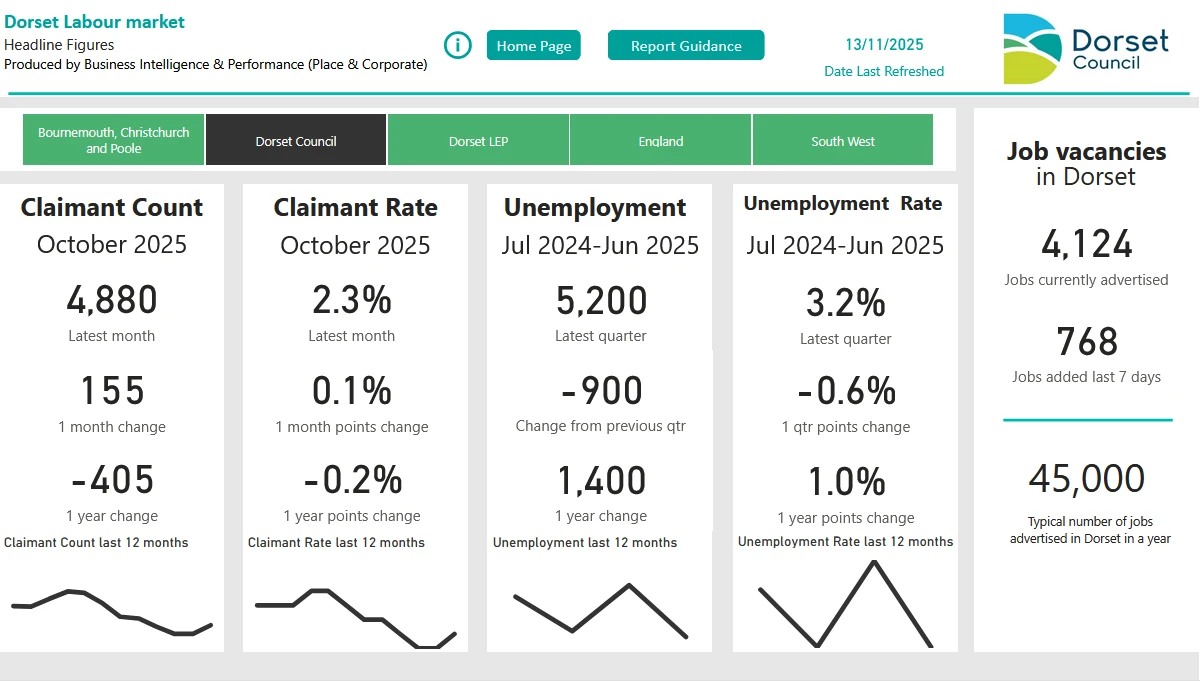
Task: Click the Dorset Labour market title
Action: (x=95, y=21)
